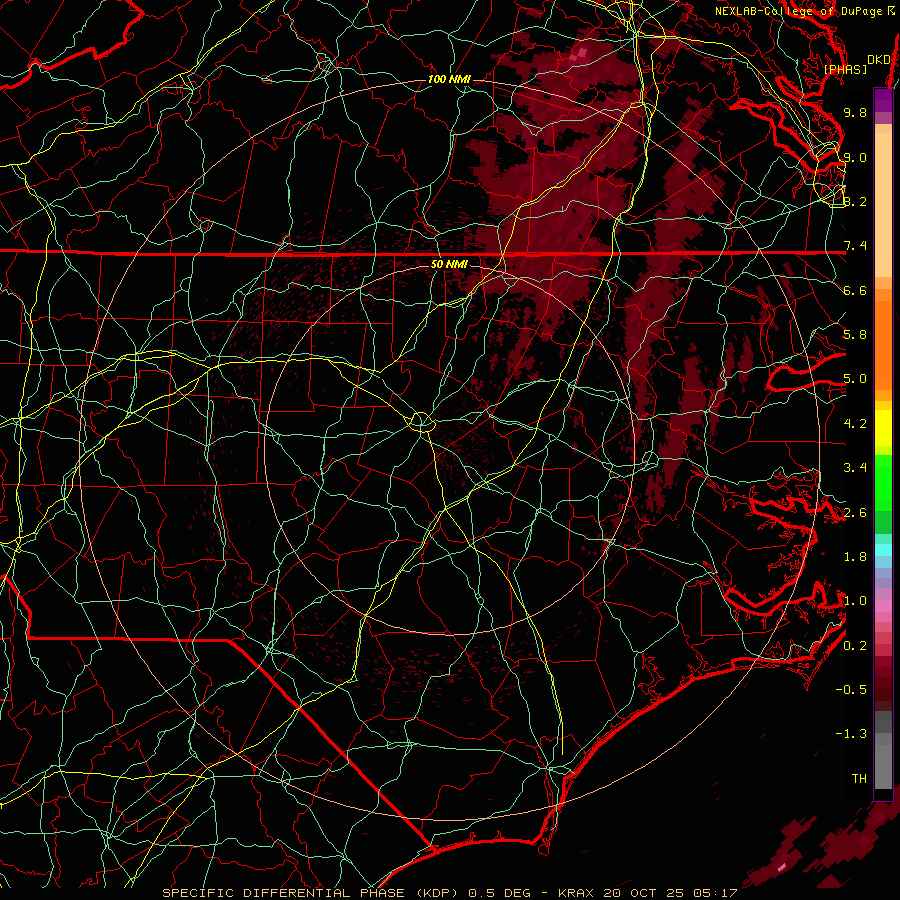The width and height of the screenshot is (900, 900).
Task: Click the "DKD" label above the scale
Action: (x=879, y=59)
